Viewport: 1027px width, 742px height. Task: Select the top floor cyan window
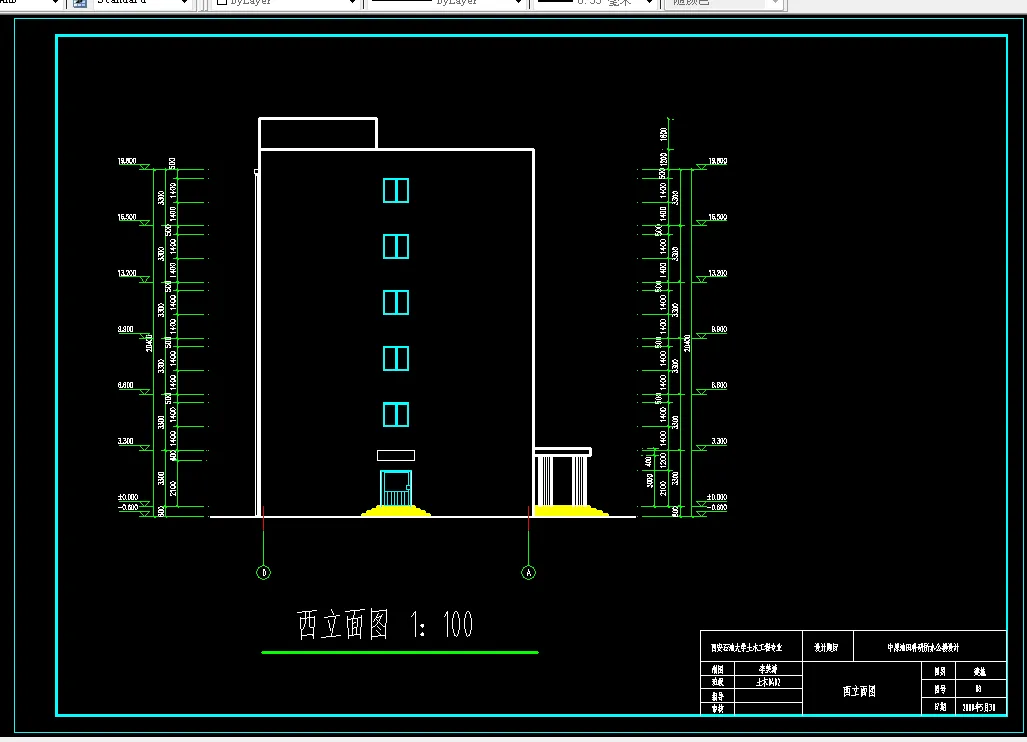pos(396,191)
